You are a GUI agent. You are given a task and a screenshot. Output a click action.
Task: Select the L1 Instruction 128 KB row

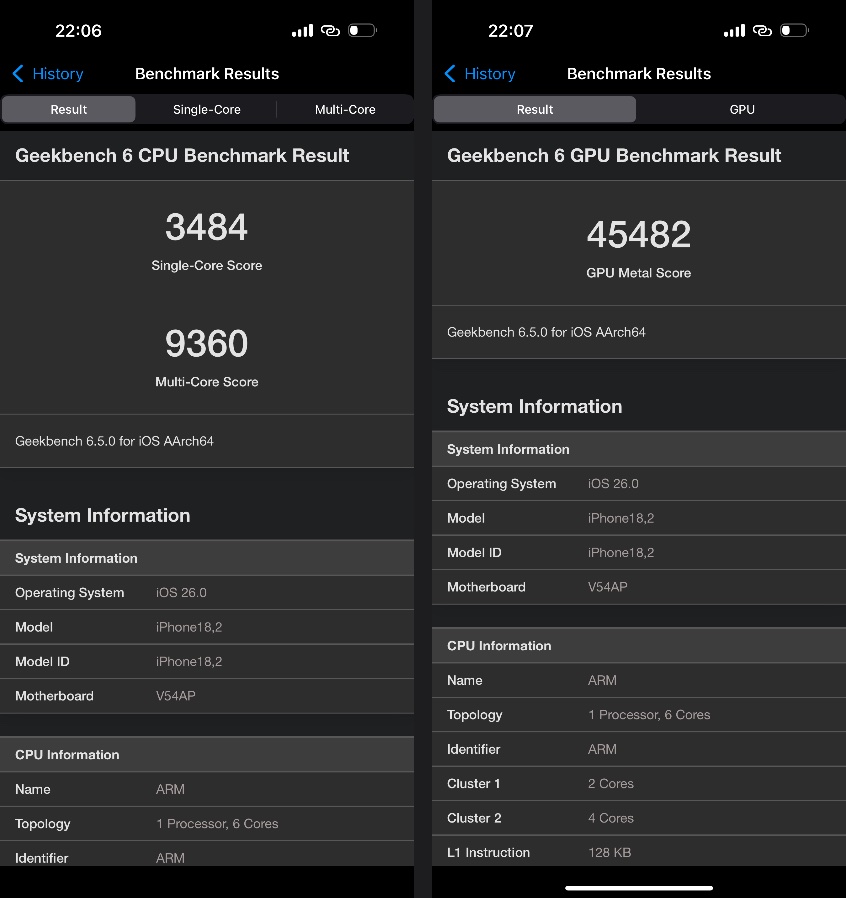pyautogui.click(x=638, y=852)
